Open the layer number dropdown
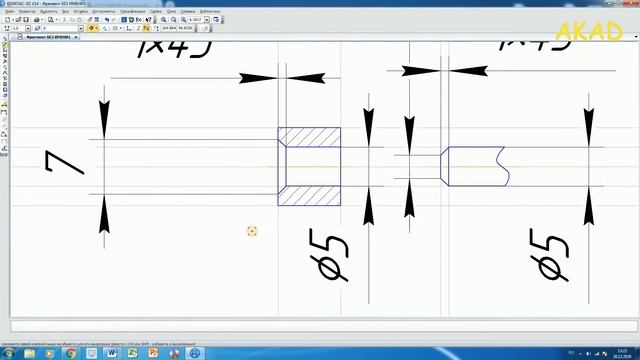Image resolution: width=640 pixels, height=360 pixels. (x=80, y=28)
